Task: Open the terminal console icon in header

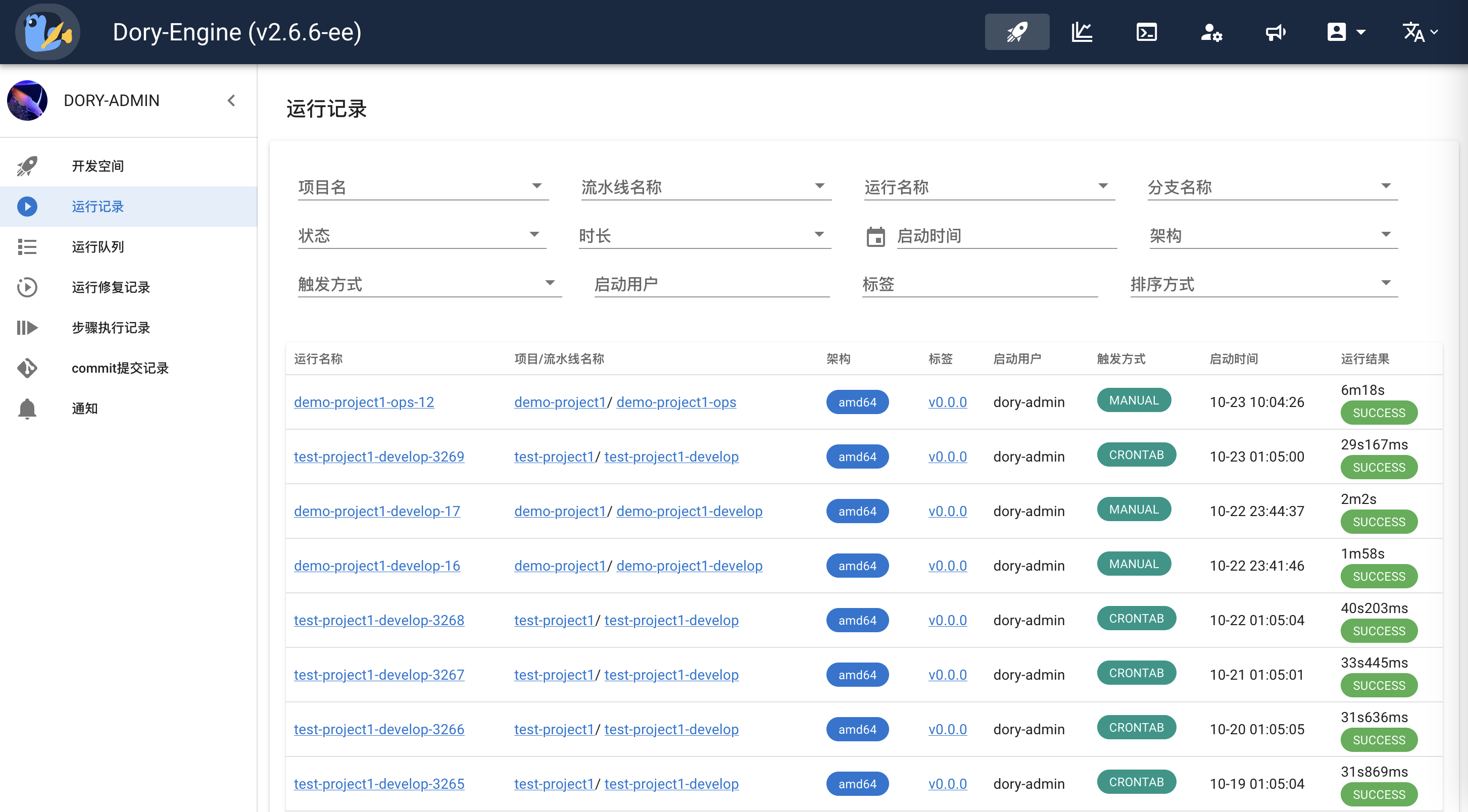Action: [1146, 32]
